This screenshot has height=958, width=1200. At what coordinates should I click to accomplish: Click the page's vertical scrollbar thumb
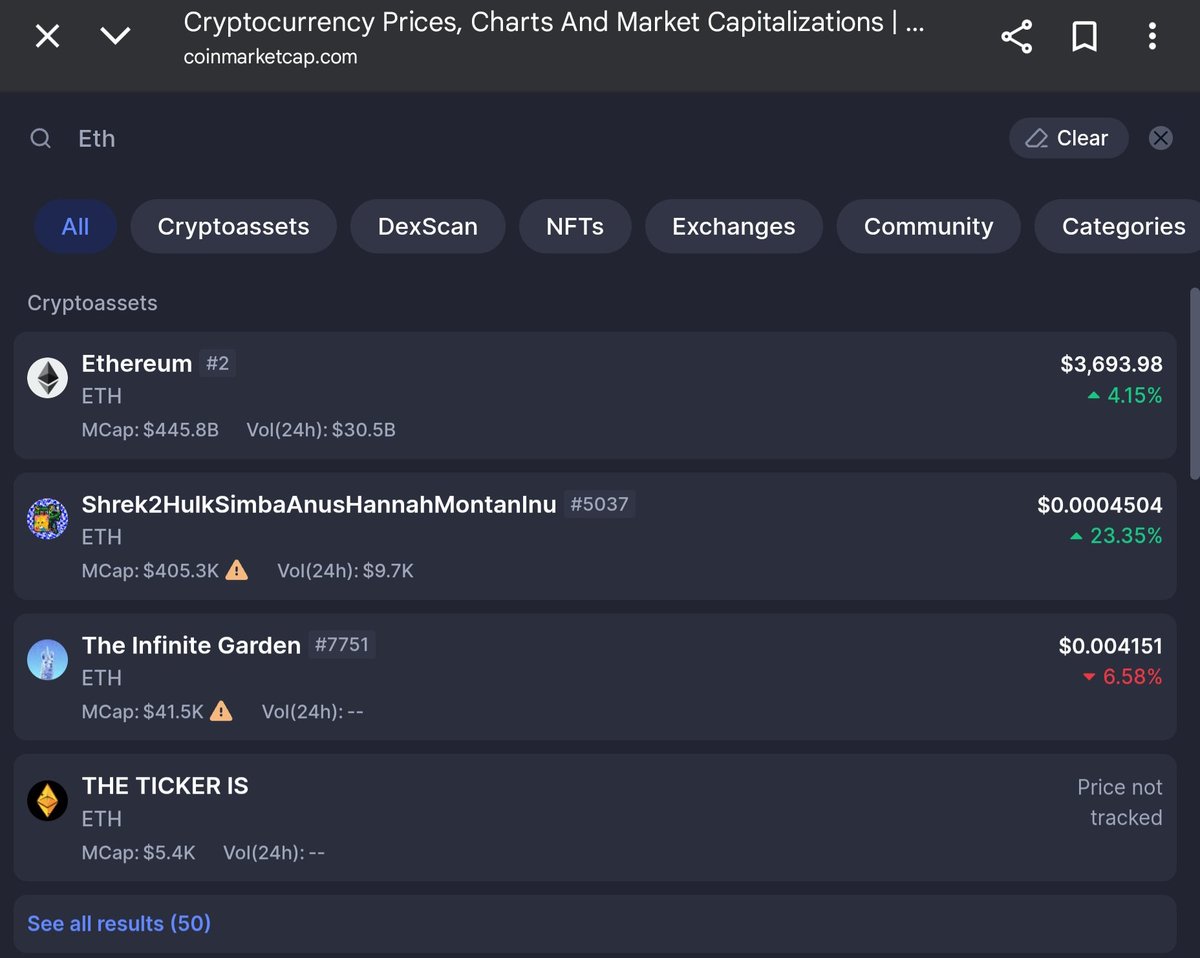[x=1194, y=385]
